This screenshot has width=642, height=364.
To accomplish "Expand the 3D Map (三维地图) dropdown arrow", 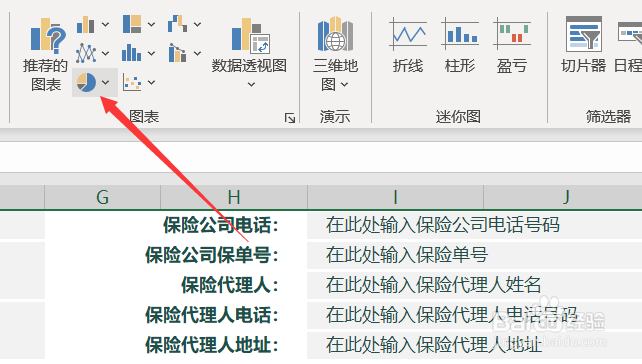I will [x=344, y=85].
